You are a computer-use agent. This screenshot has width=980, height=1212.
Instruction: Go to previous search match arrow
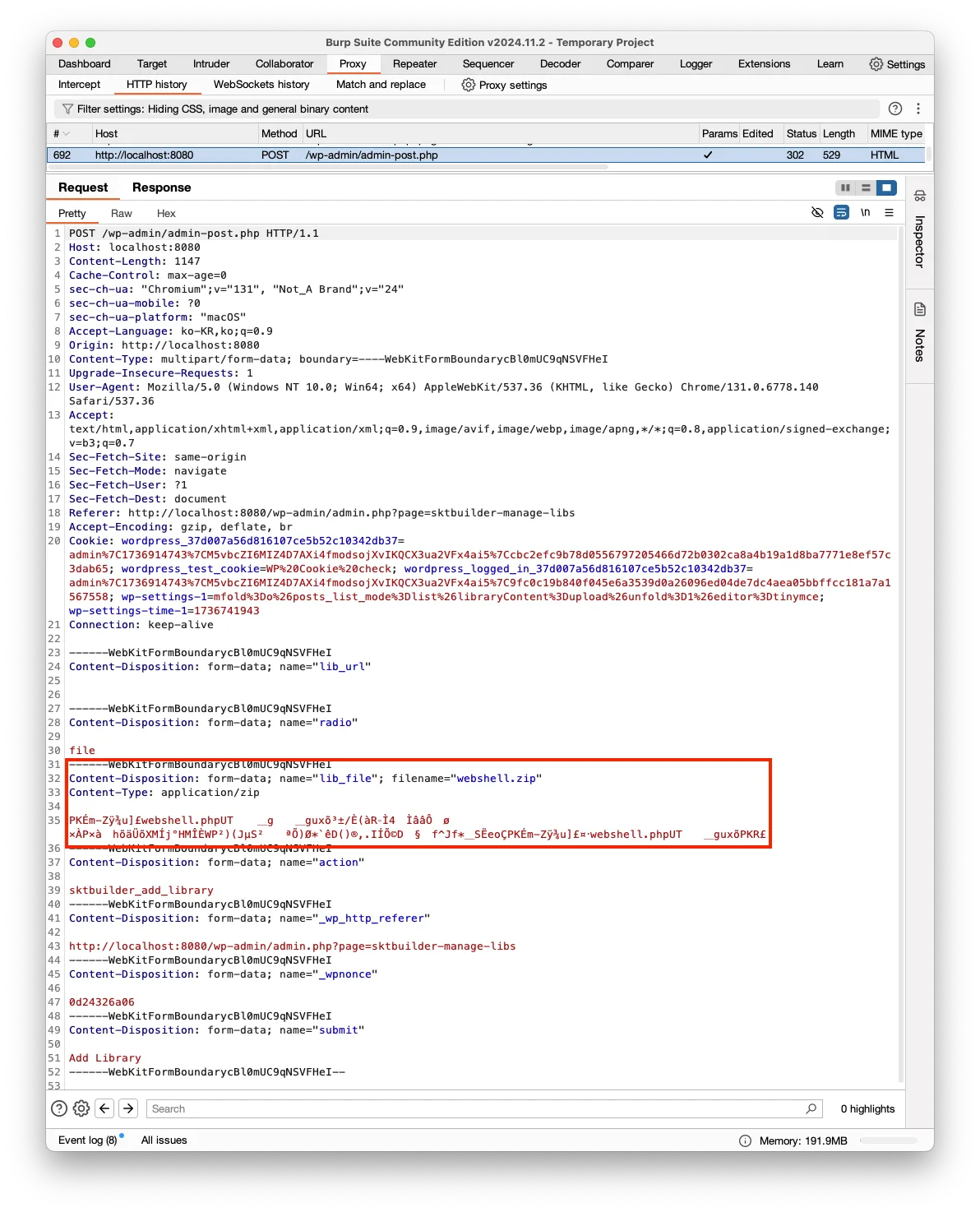pyautogui.click(x=104, y=1108)
